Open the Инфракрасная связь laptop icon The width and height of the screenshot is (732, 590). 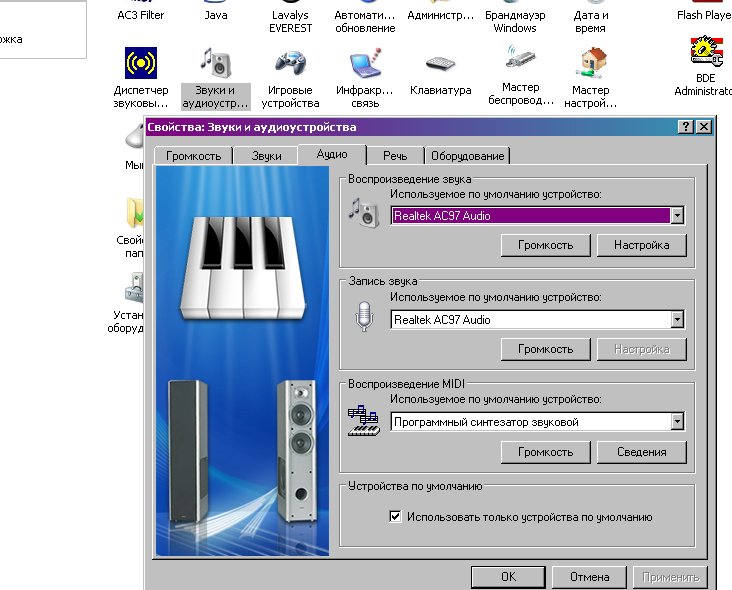[365, 63]
